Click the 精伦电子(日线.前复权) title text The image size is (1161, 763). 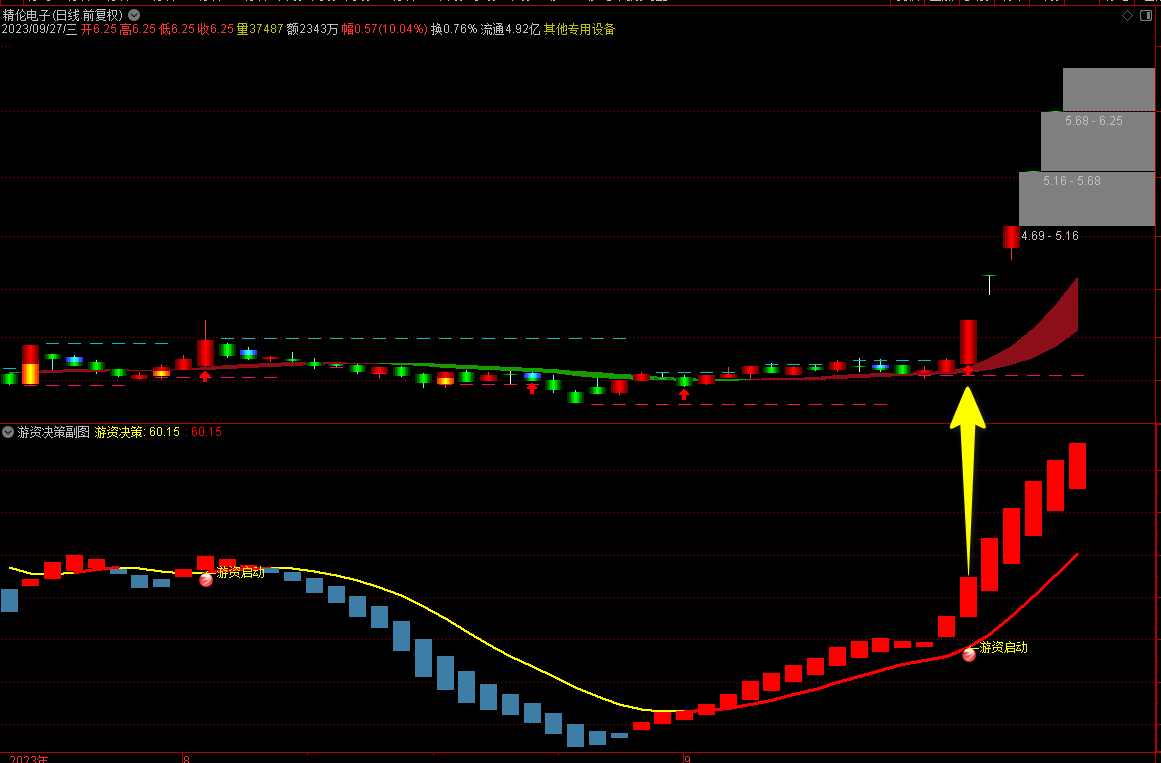coord(63,15)
